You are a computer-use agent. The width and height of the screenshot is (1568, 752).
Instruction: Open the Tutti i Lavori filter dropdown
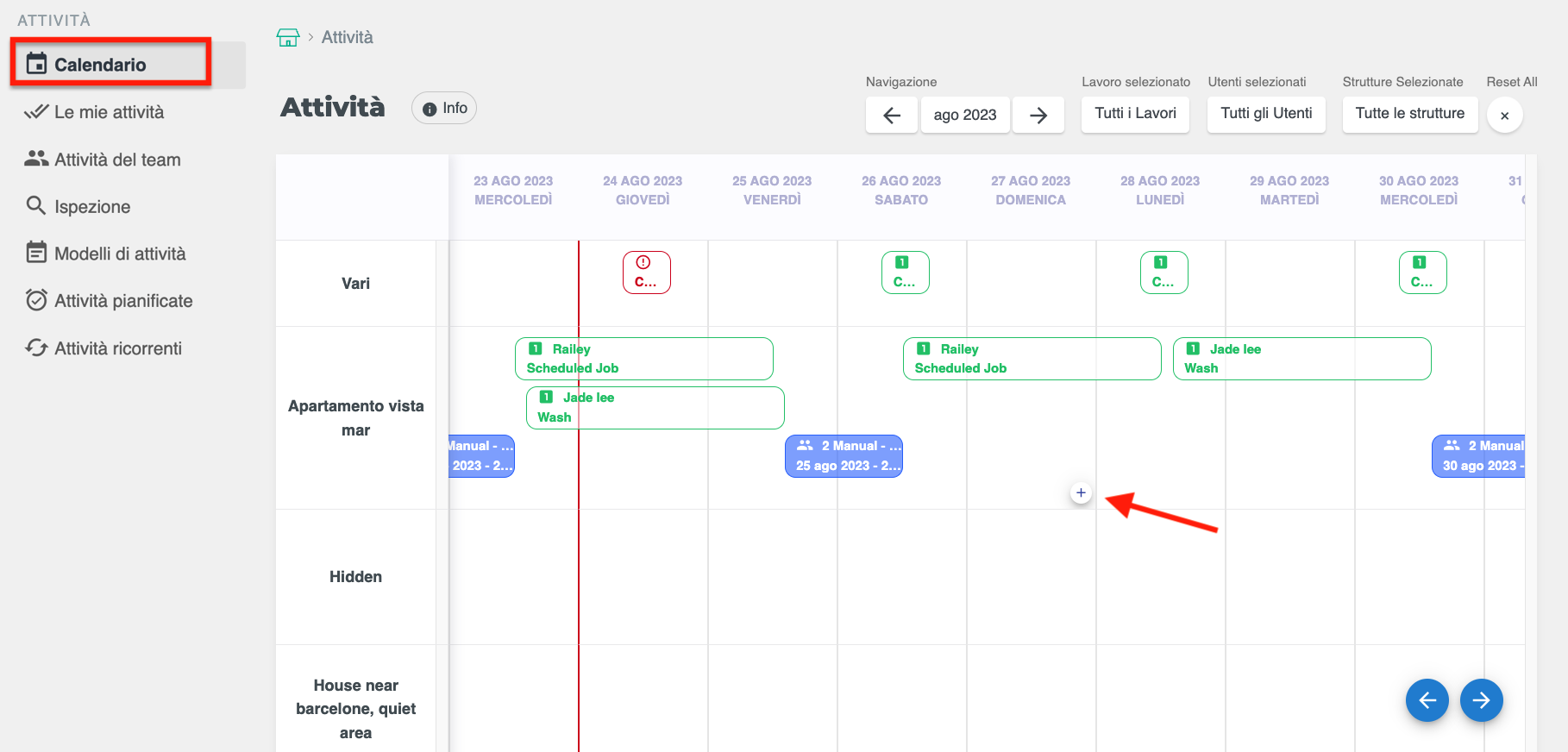[1135, 114]
